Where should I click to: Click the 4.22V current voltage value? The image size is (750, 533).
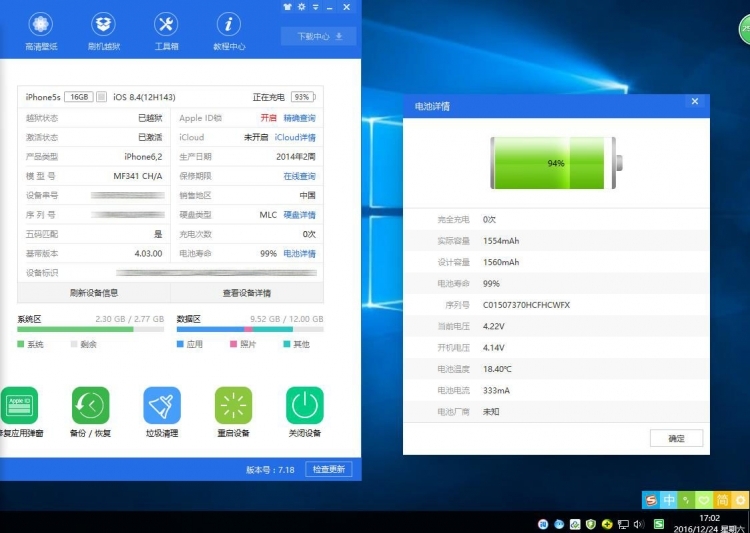tap(494, 326)
